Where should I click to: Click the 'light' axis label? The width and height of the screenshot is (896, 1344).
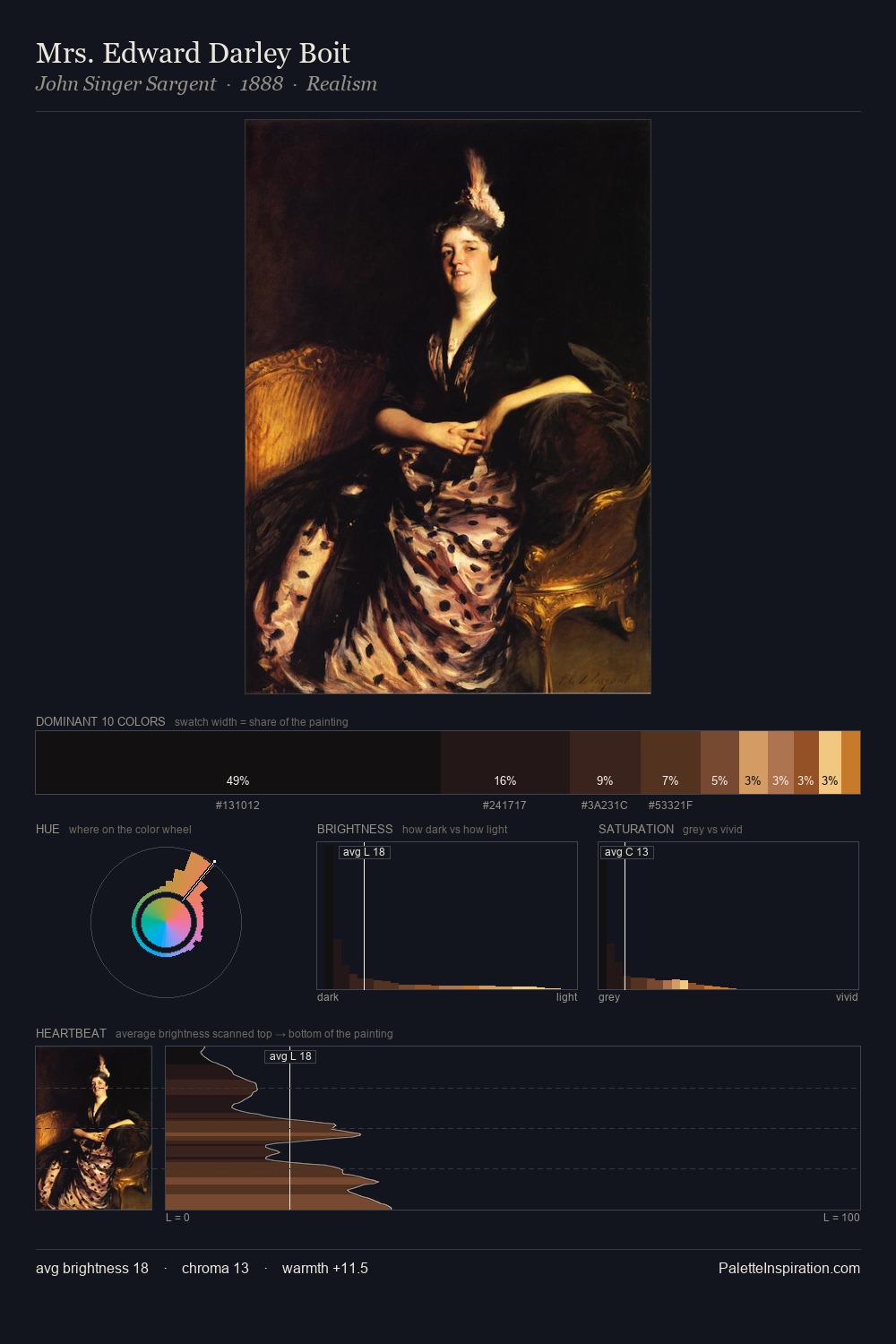tap(566, 997)
